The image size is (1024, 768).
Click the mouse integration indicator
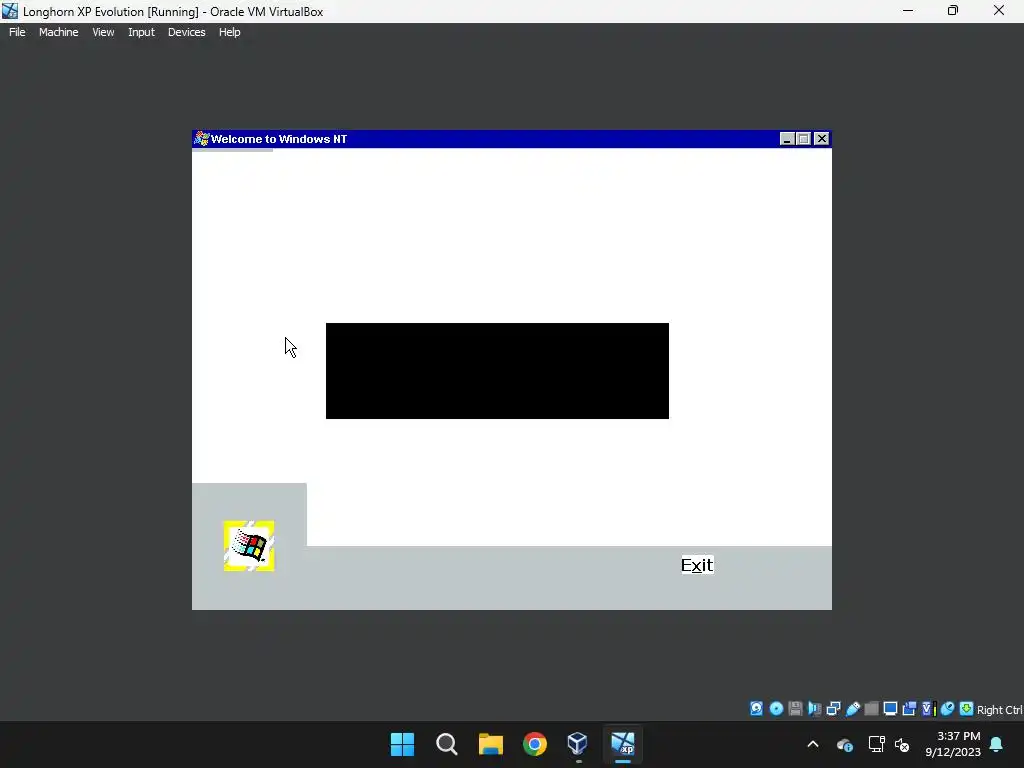point(948,709)
